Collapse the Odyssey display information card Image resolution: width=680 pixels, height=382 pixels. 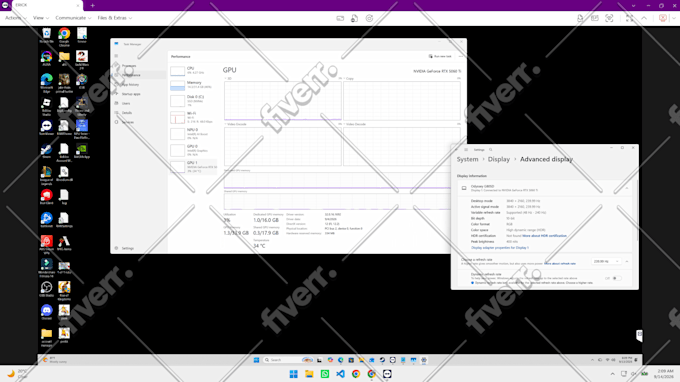[627, 188]
